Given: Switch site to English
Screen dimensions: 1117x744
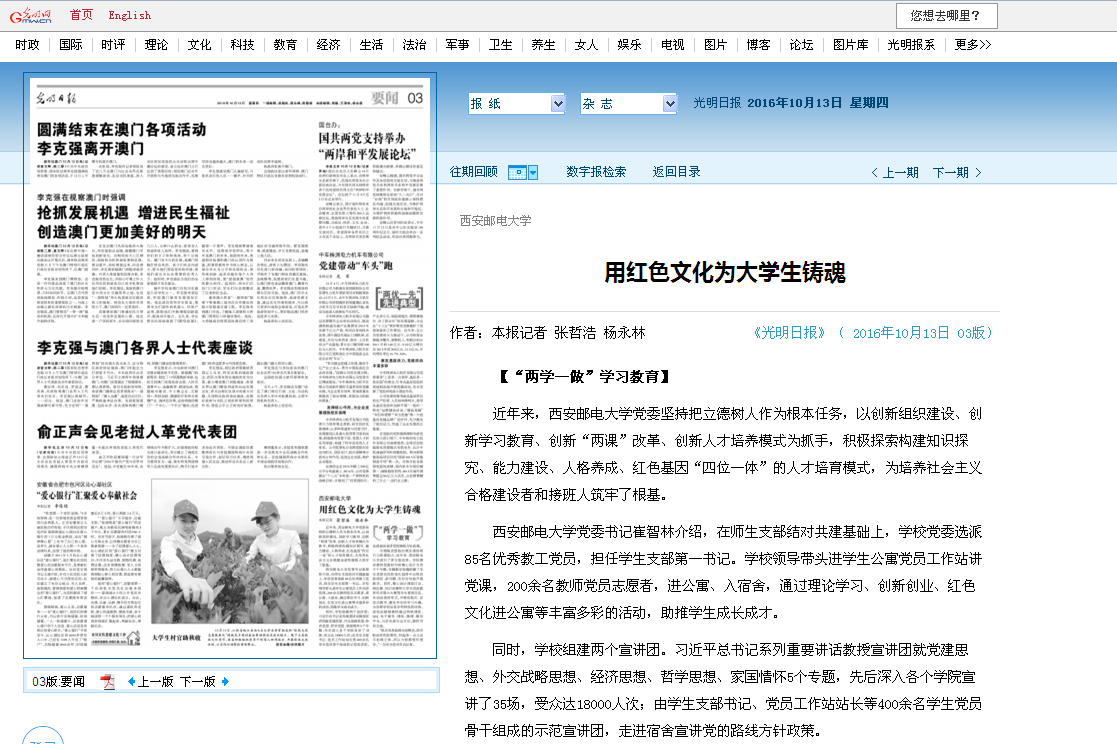Looking at the screenshot, I should 129,15.
